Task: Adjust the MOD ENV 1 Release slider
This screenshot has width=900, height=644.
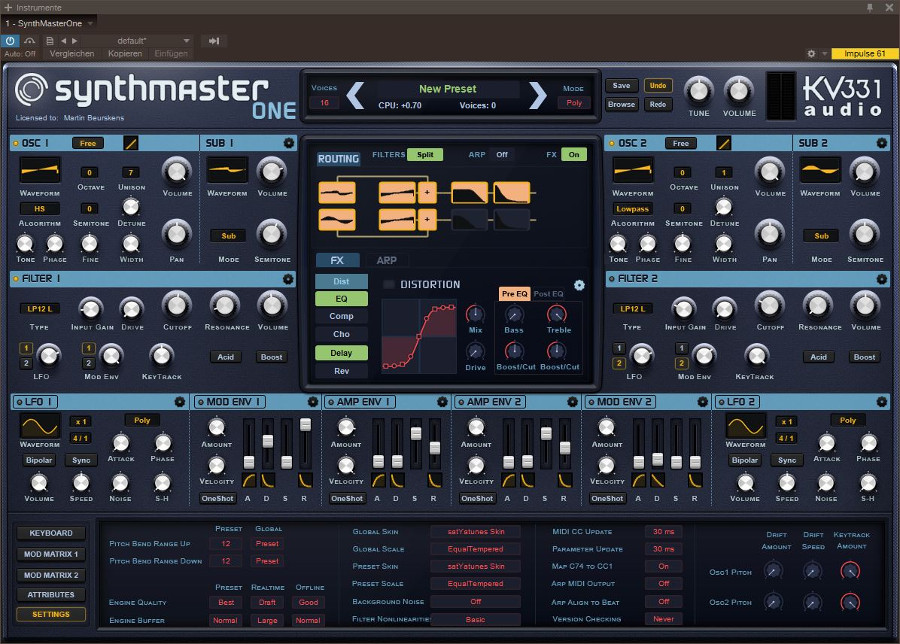Action: (305, 424)
